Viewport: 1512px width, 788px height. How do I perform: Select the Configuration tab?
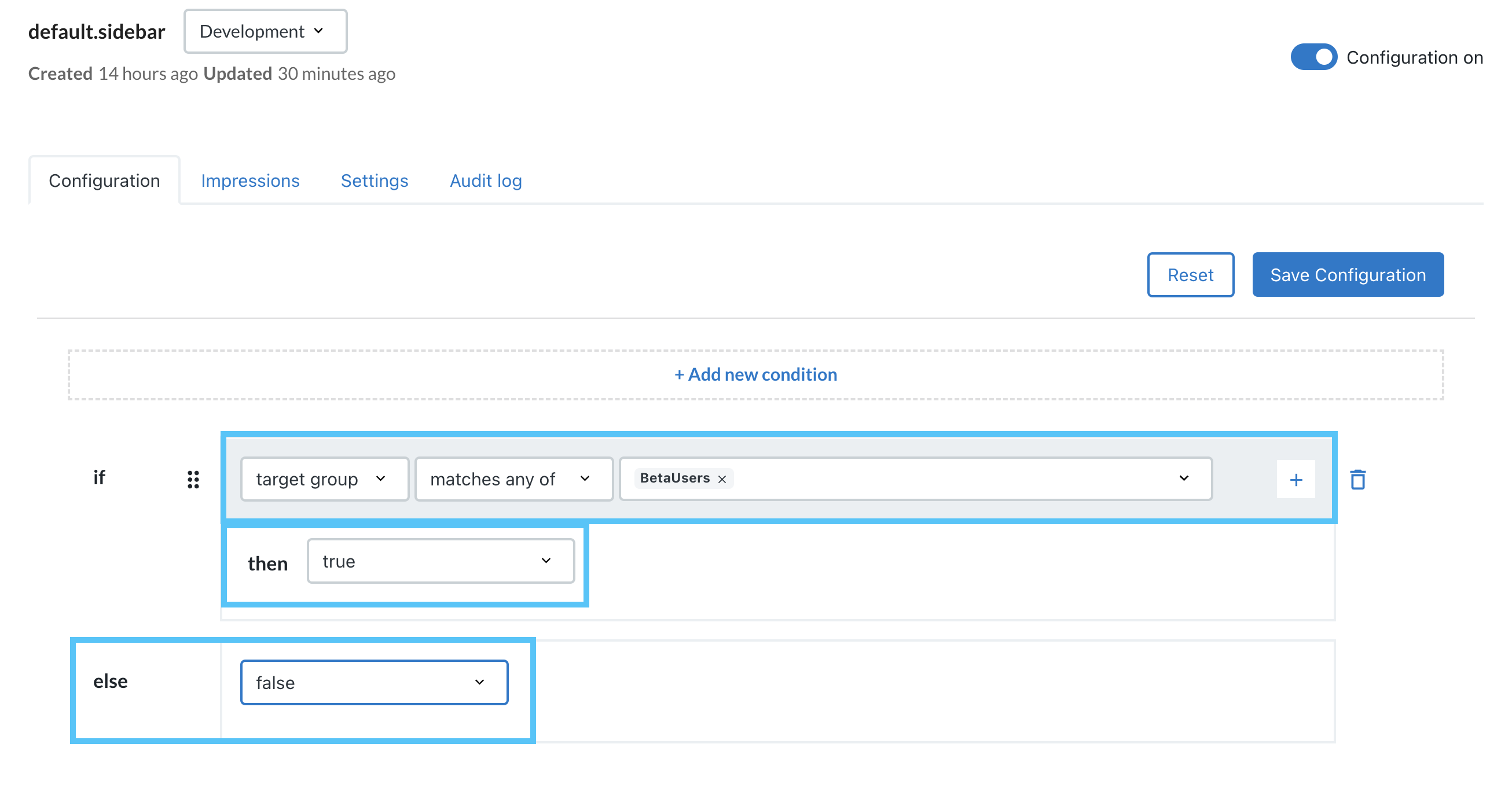coord(104,180)
